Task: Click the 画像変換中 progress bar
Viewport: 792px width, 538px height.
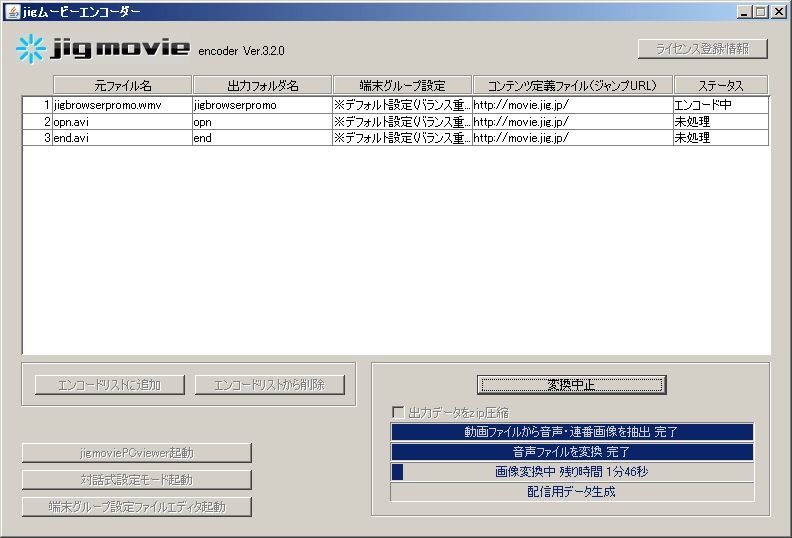Action: [572, 471]
